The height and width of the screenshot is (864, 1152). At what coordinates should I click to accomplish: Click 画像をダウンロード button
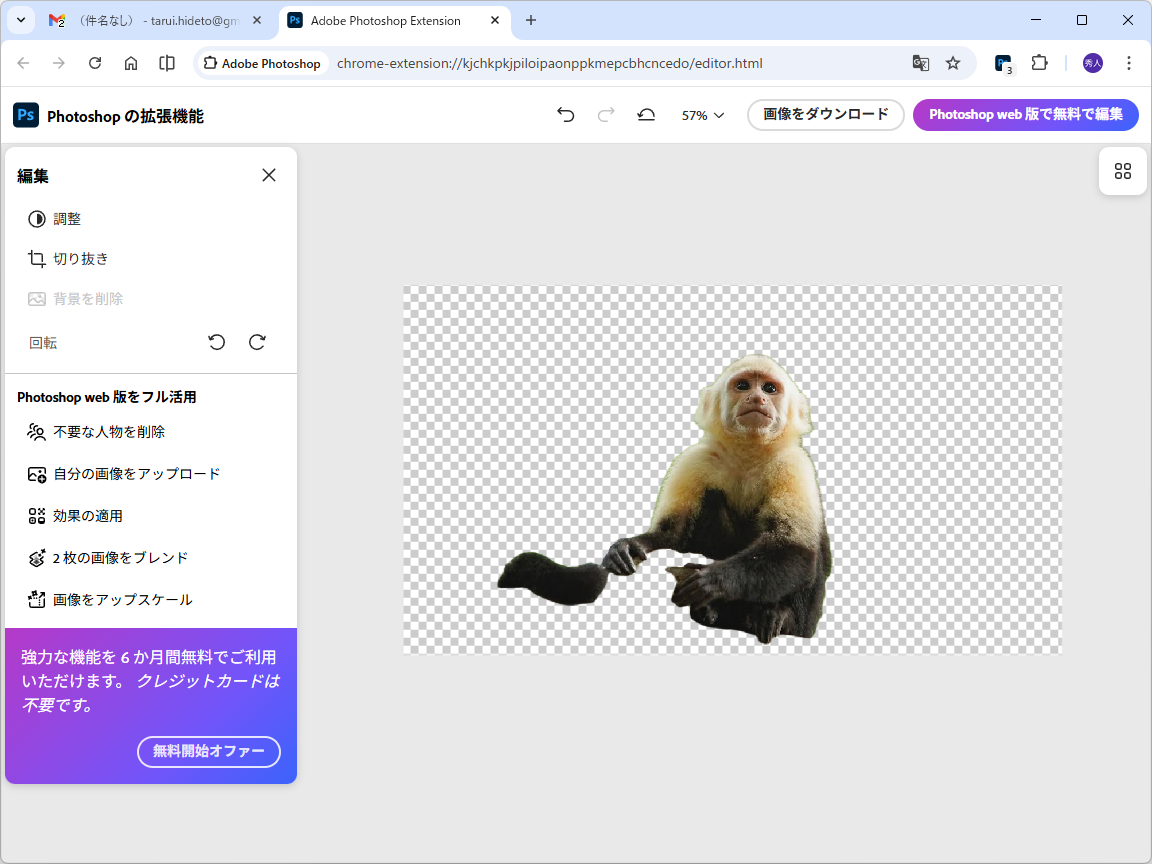pos(825,115)
